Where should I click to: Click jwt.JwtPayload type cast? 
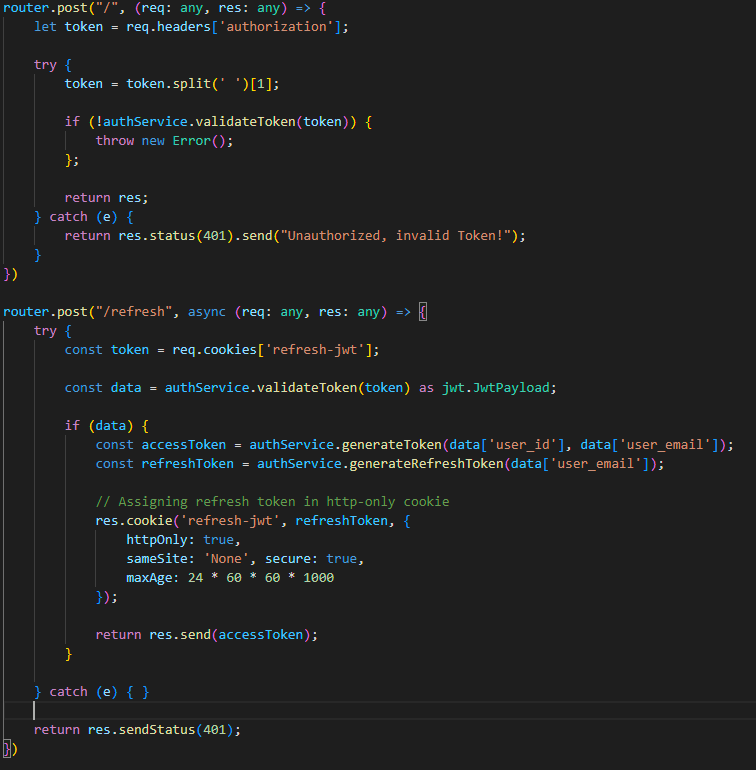(x=496, y=388)
